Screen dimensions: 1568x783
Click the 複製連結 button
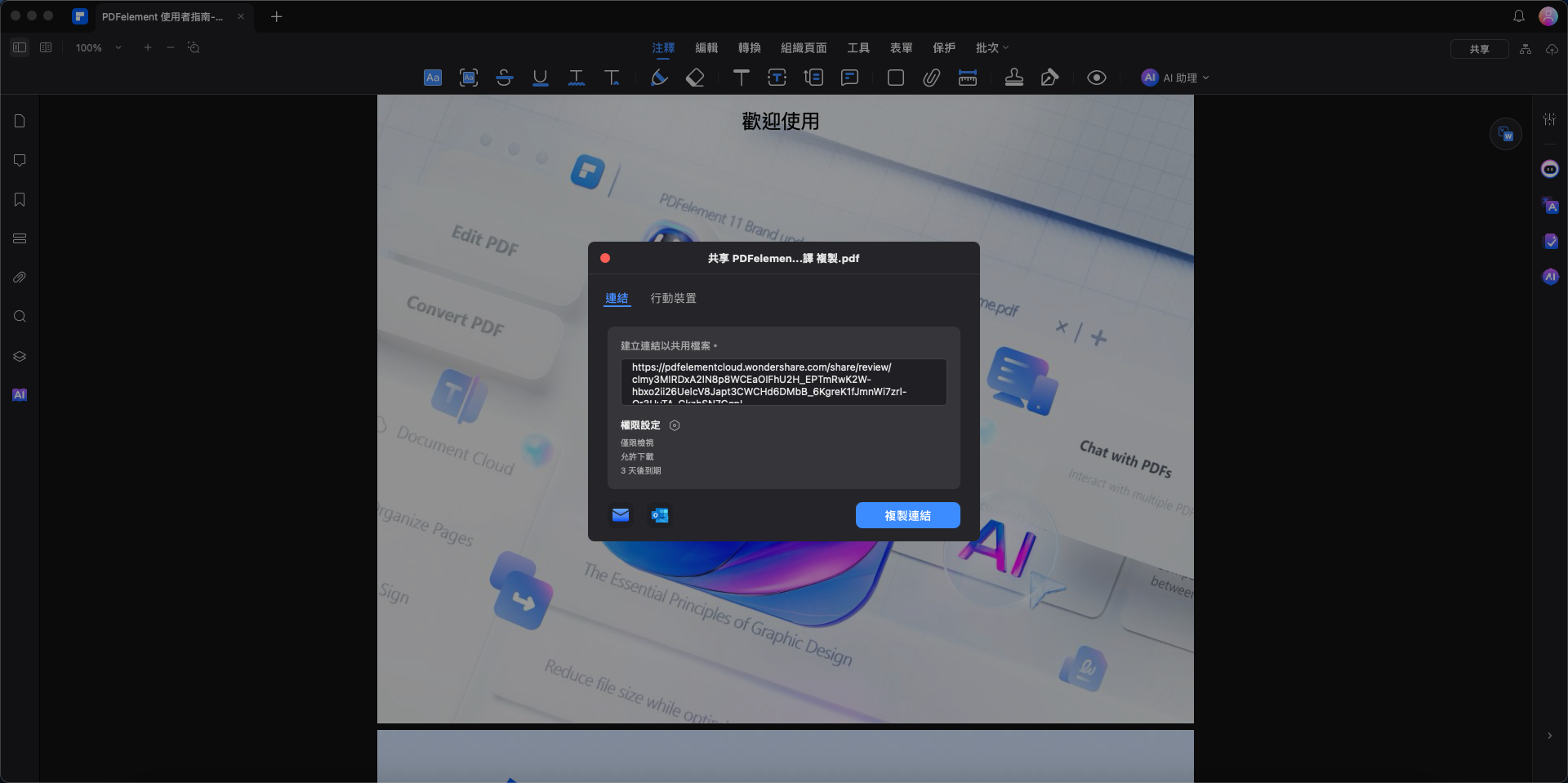(x=907, y=515)
